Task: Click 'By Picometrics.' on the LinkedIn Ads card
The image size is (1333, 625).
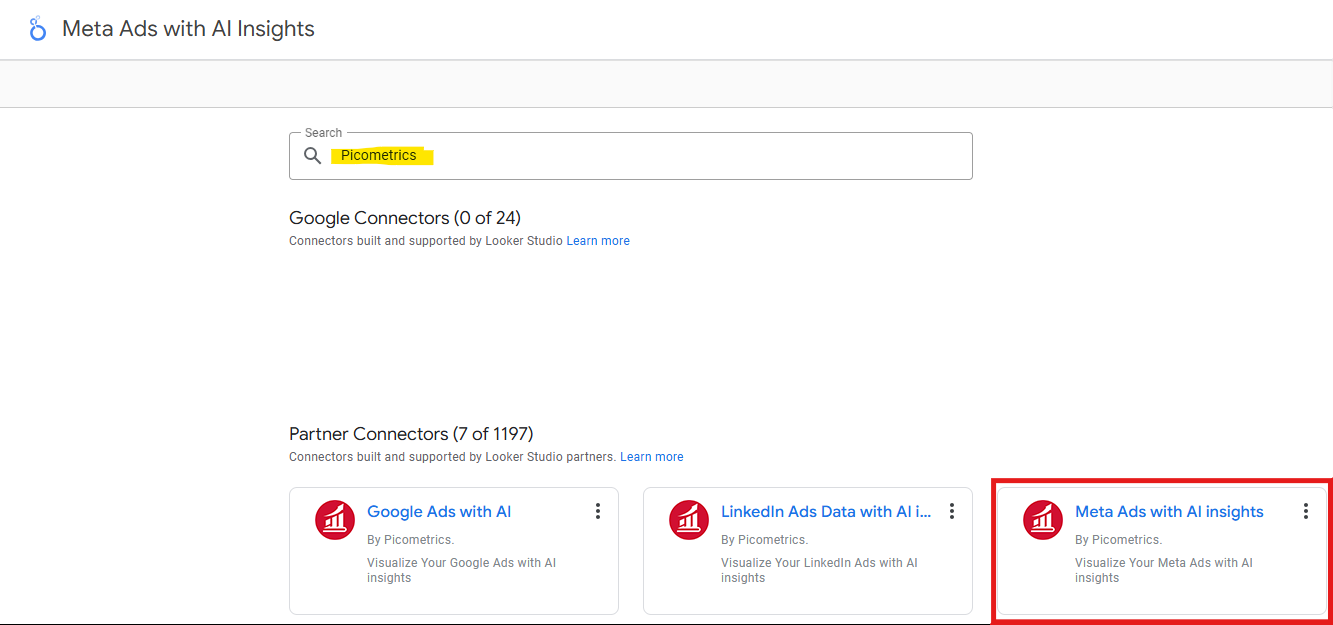Action: pos(764,540)
